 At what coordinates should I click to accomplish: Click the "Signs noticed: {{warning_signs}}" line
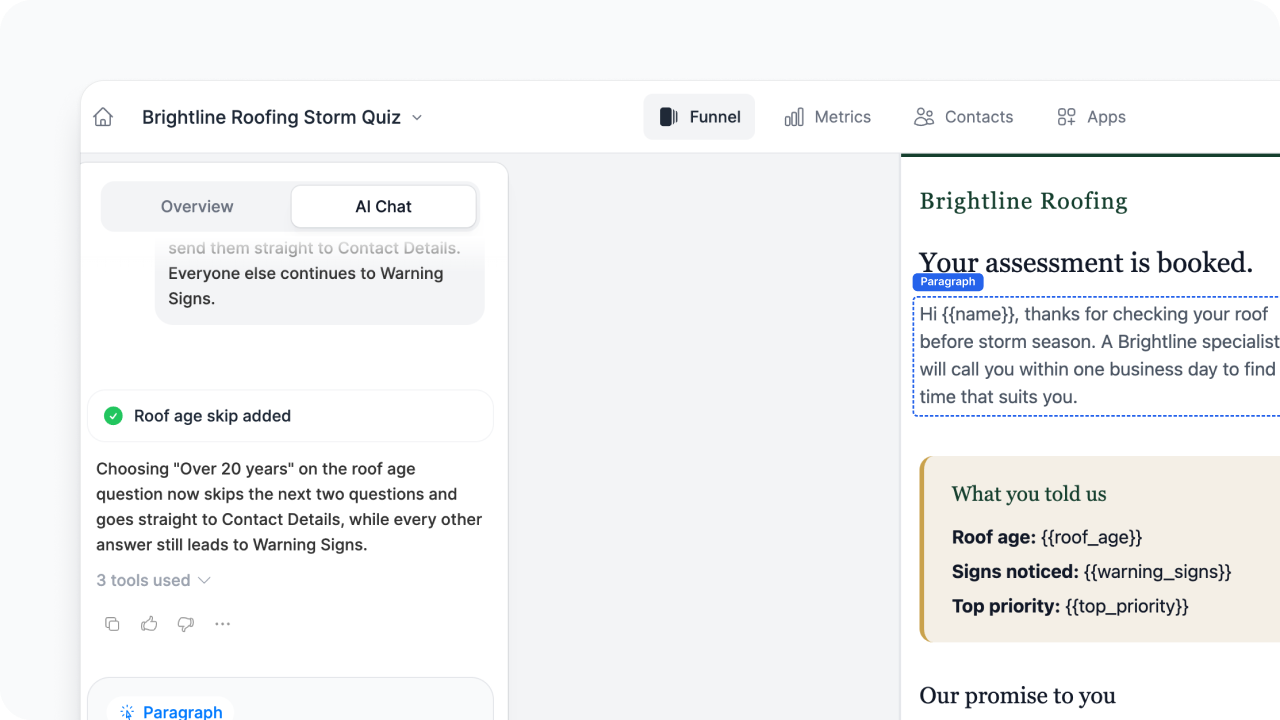(x=1092, y=572)
